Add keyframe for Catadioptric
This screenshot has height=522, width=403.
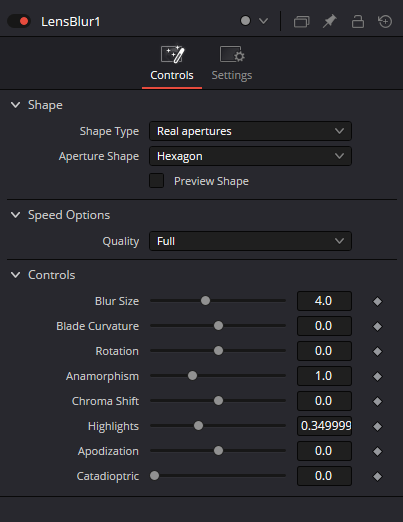pyautogui.click(x=377, y=476)
